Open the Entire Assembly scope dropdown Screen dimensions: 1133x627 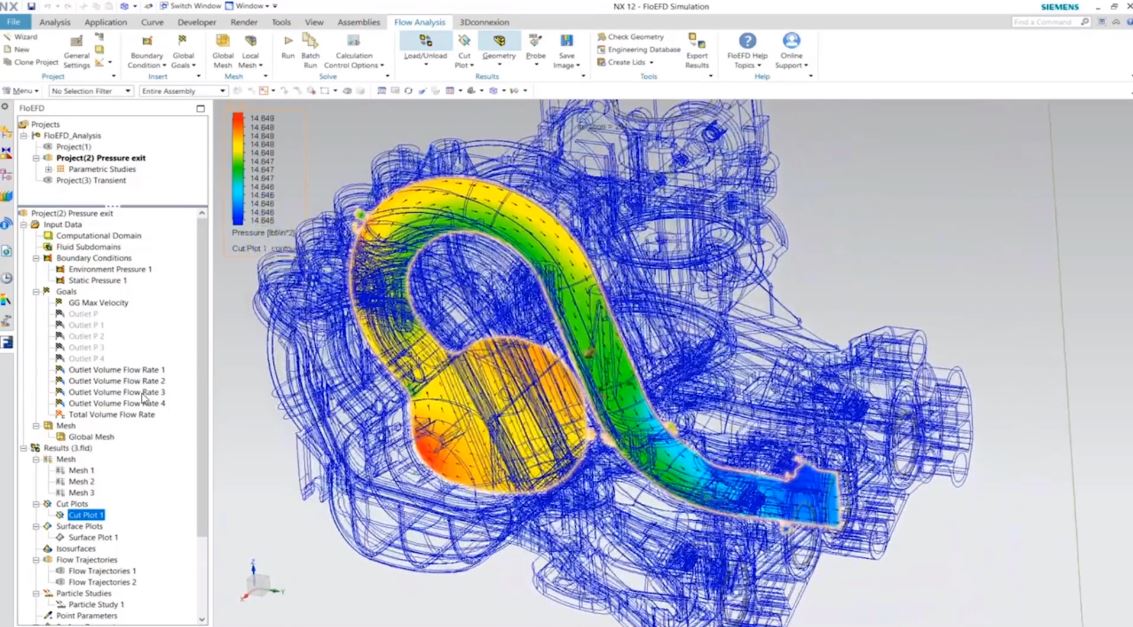[x=184, y=91]
